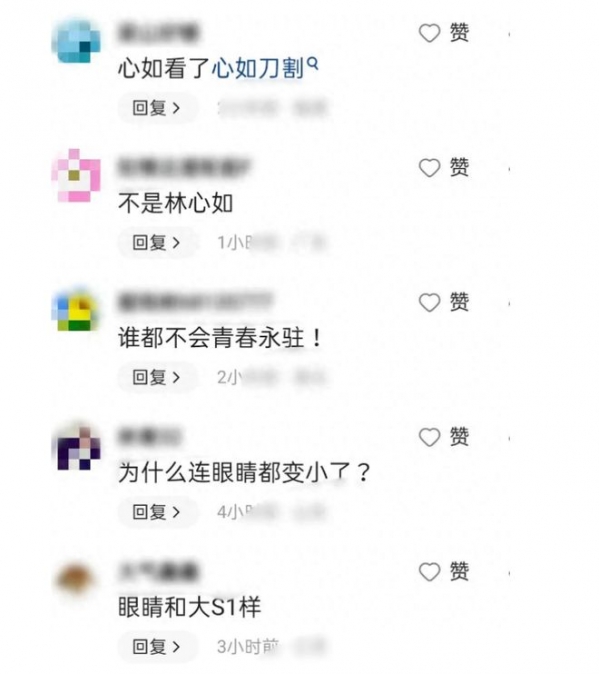Expand replies under '谁都不会青春永驻！'

[157, 377]
